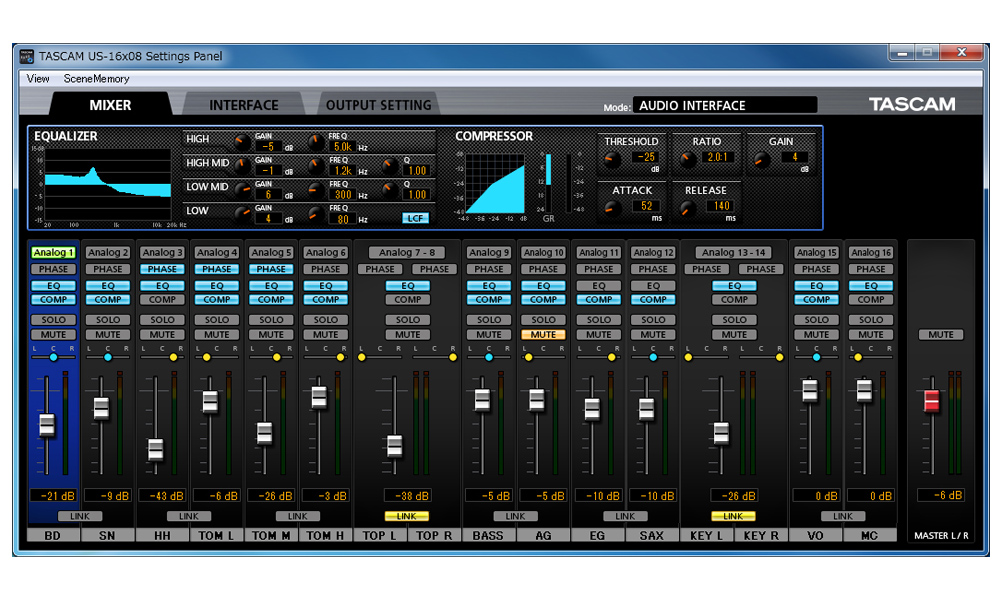
Task: Open the View menu
Action: [38, 78]
